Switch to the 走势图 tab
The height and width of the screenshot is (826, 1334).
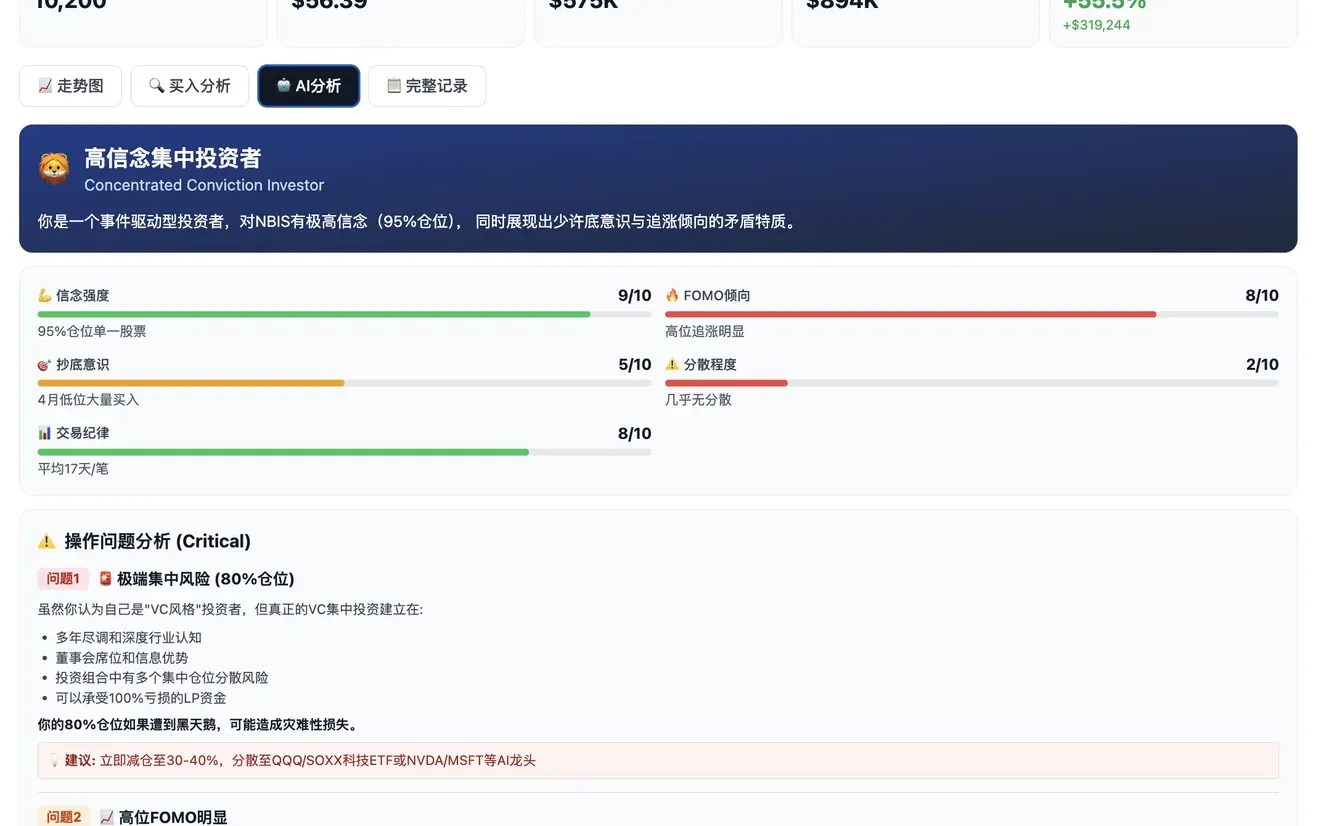click(70, 86)
